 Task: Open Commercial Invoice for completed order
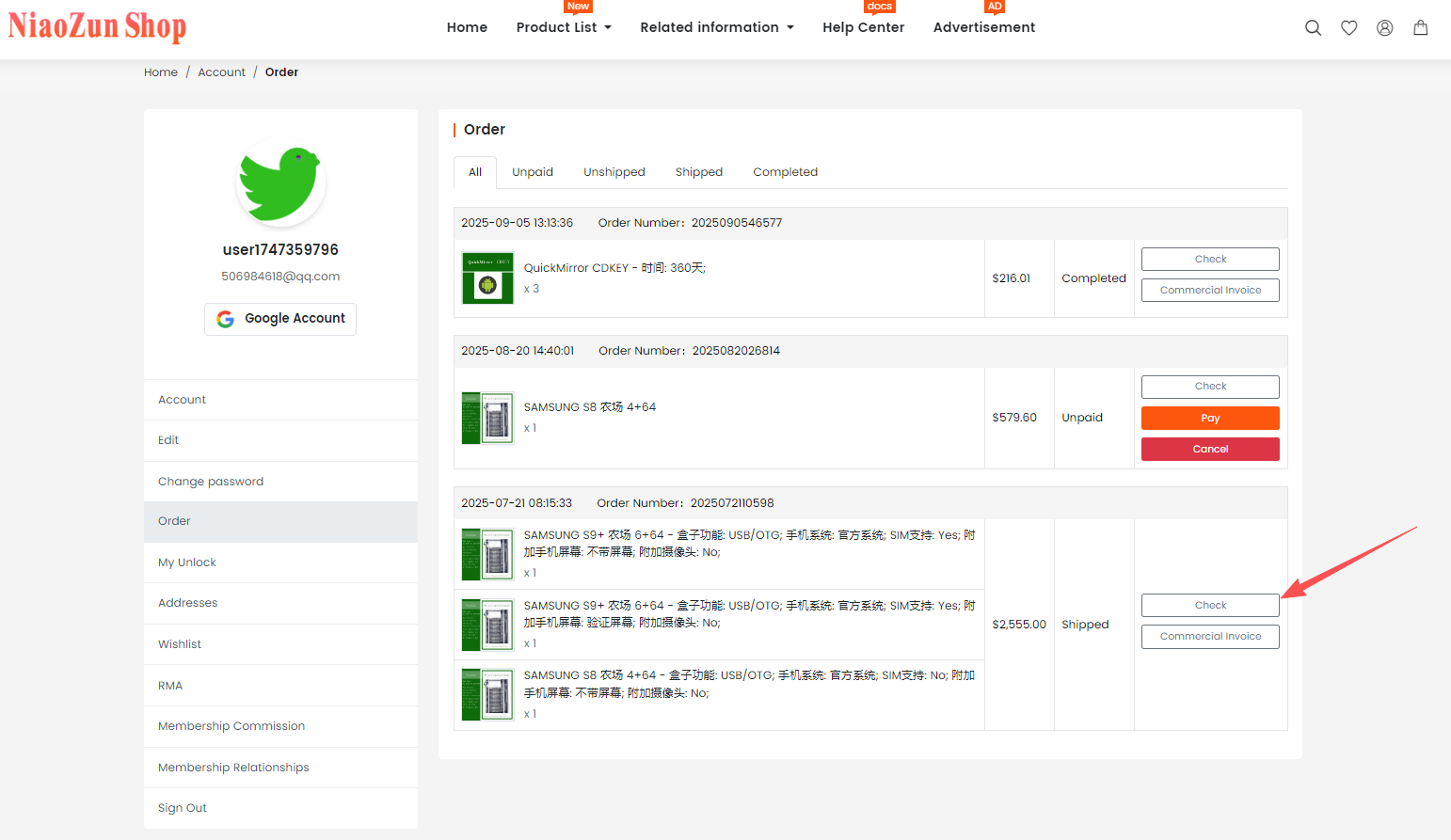tap(1210, 291)
